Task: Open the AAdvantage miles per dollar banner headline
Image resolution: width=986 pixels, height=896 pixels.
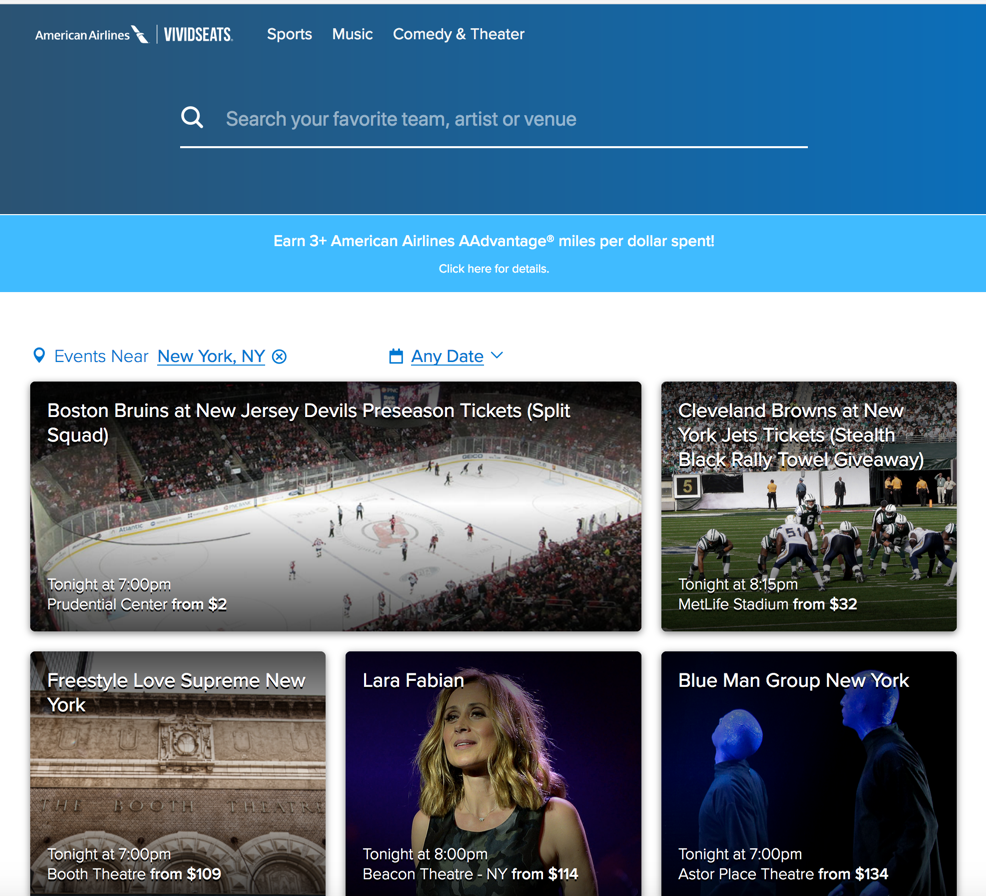Action: (x=493, y=241)
